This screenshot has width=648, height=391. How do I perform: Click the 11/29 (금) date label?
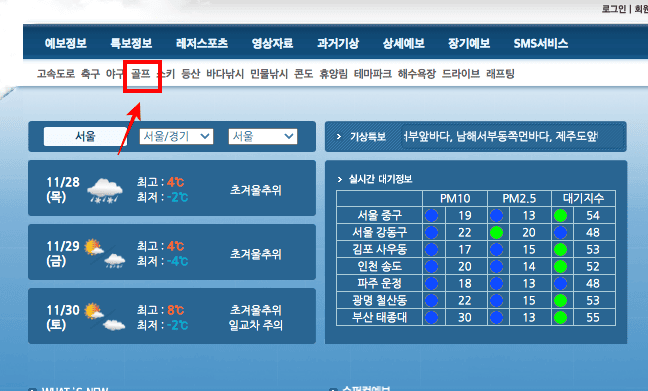[63, 253]
